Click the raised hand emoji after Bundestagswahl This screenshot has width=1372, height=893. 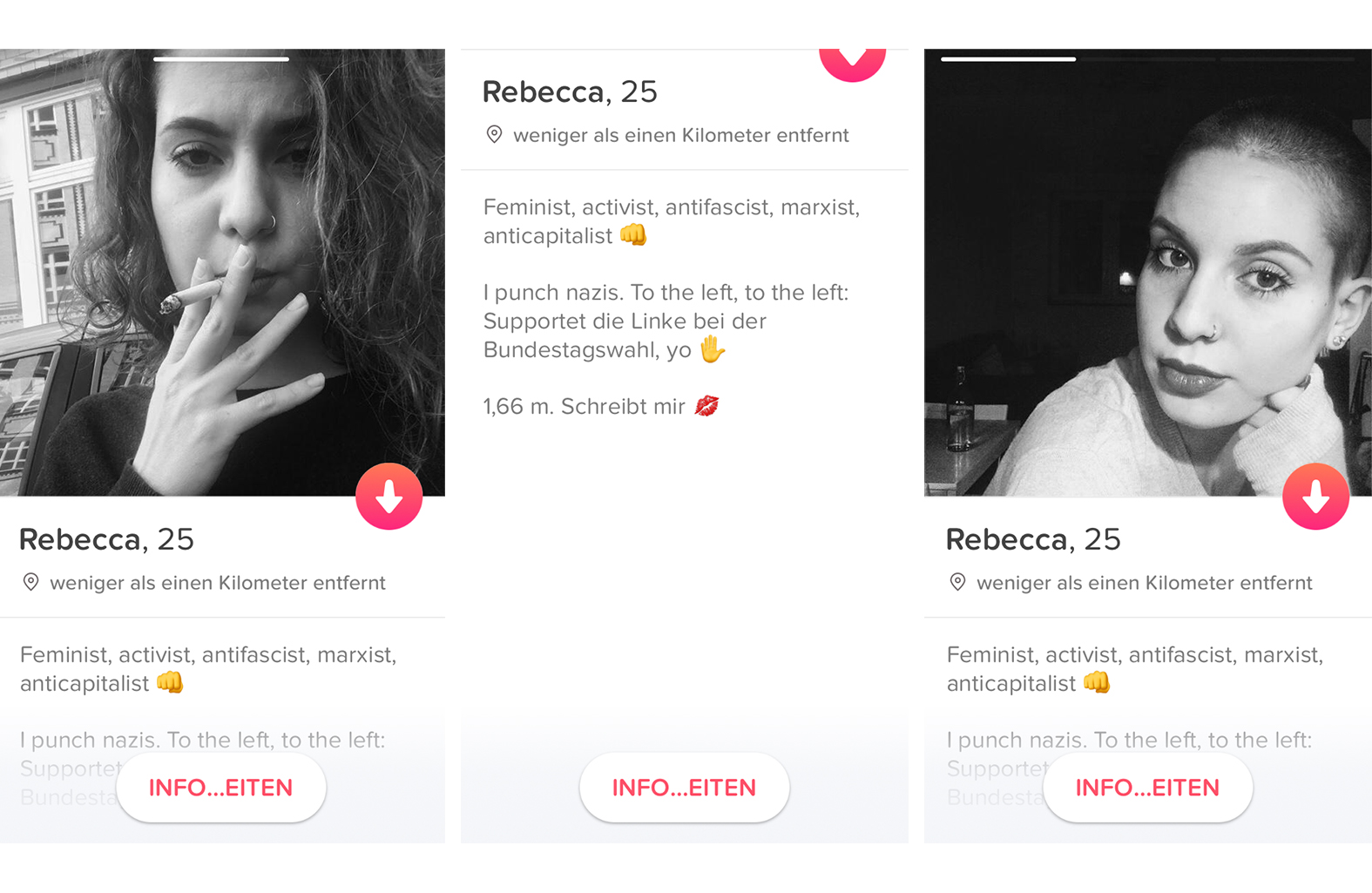(x=713, y=349)
